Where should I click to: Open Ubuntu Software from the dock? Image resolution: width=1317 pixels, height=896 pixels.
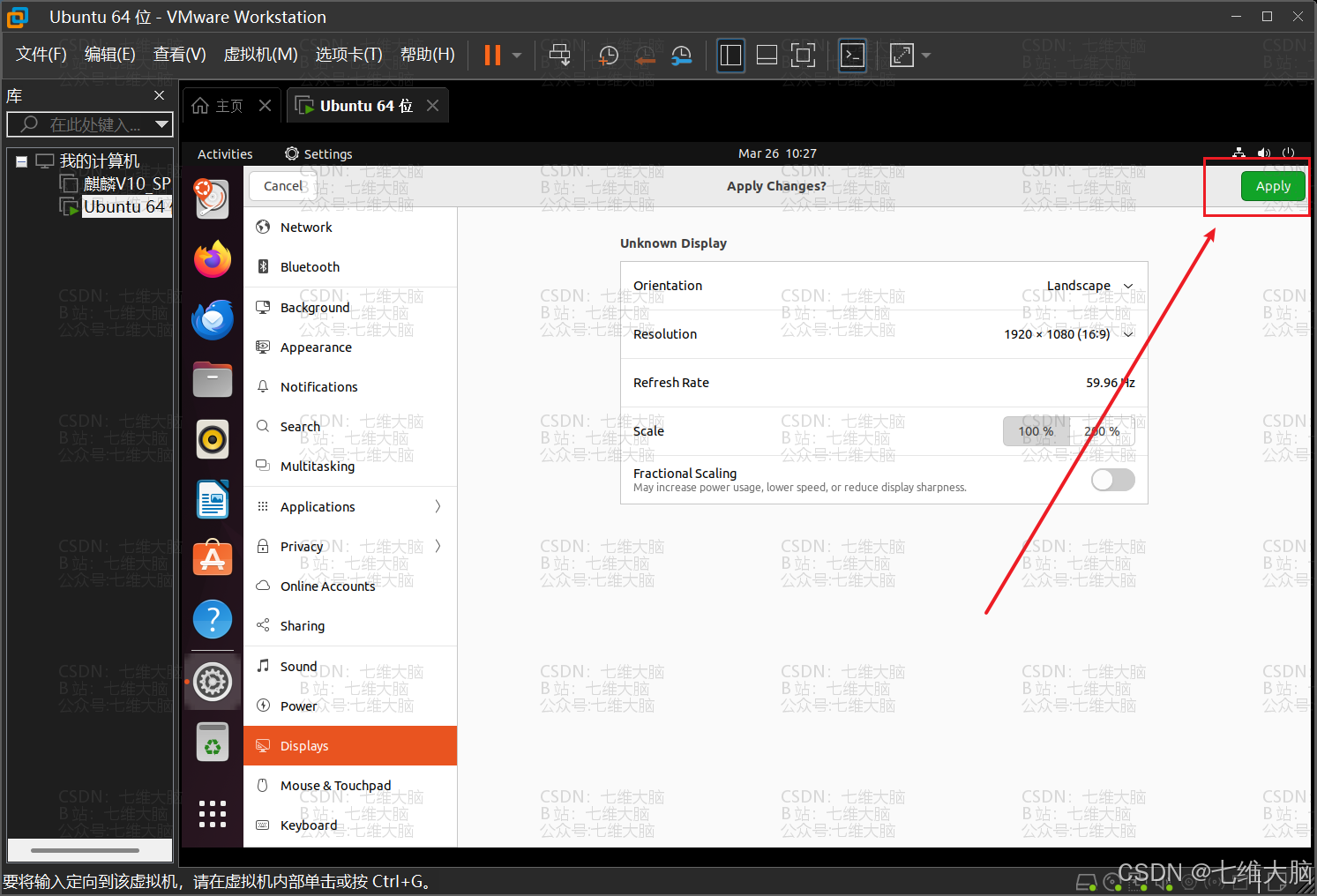(x=213, y=558)
